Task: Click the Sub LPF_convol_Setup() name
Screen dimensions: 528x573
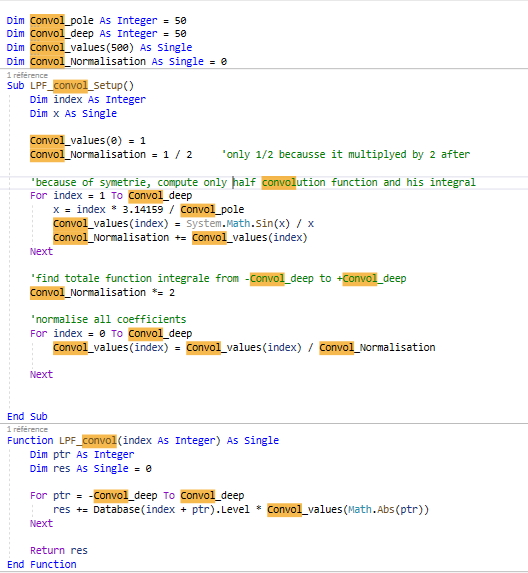Action: coord(82,86)
